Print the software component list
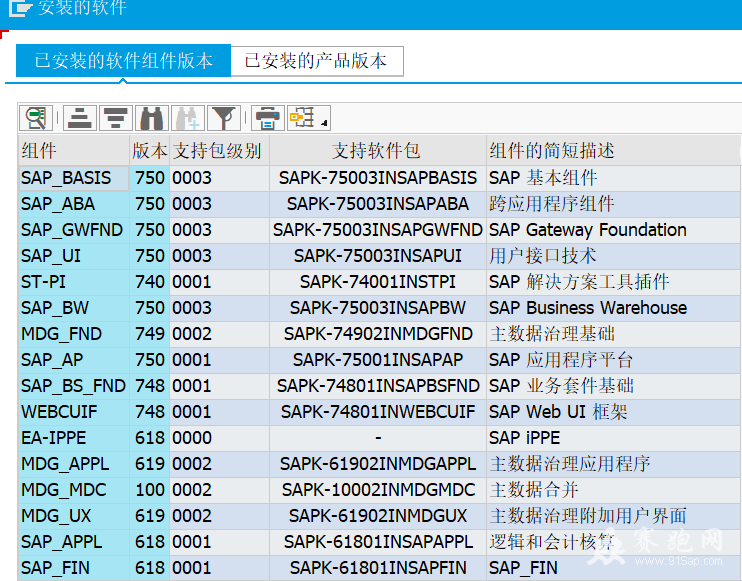742x581 pixels. [268, 117]
